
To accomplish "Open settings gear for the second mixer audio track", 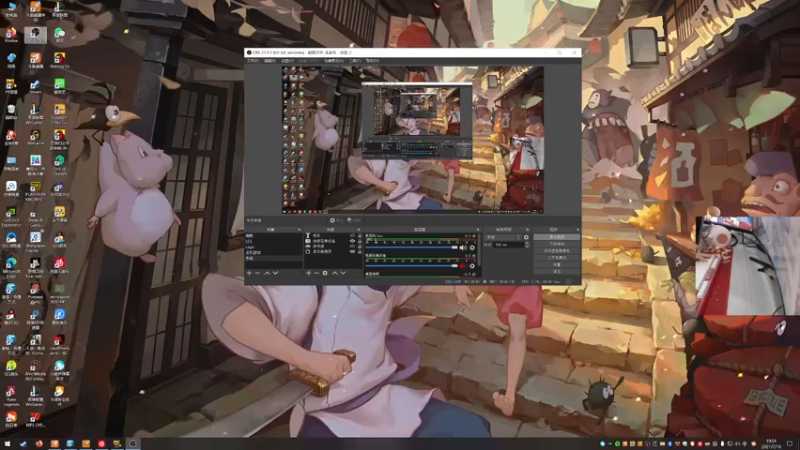I will [472, 266].
